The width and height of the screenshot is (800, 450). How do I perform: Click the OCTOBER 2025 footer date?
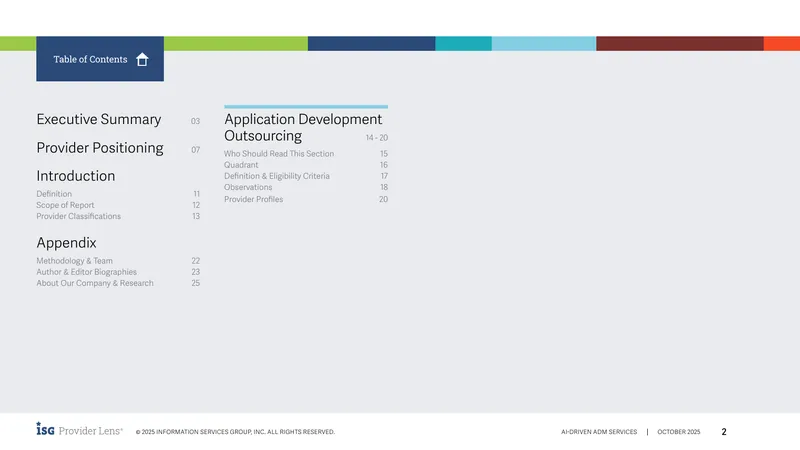(679, 432)
